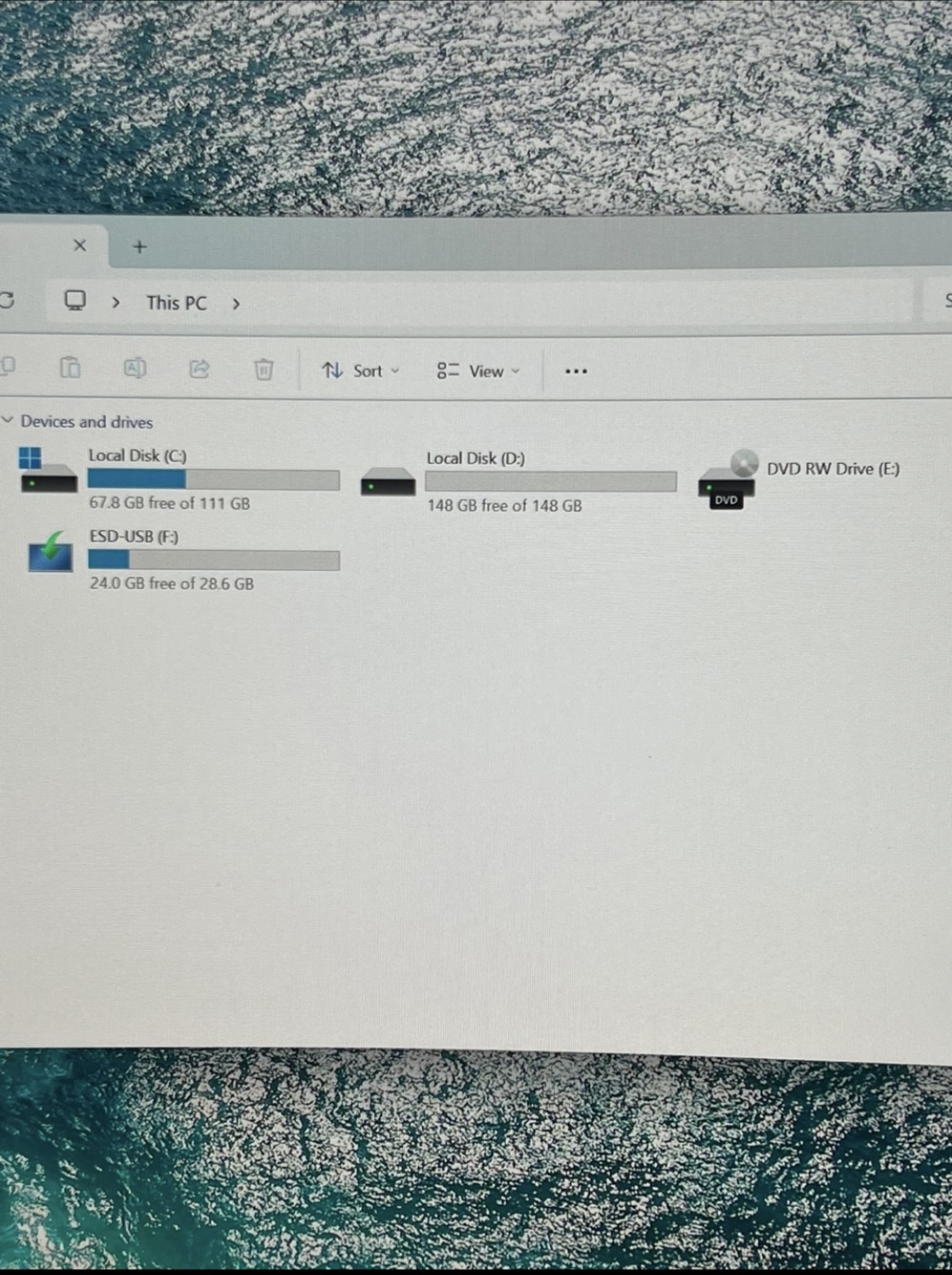Select the Local Disk (D:) drive icon
The image size is (952, 1275).
pos(388,482)
